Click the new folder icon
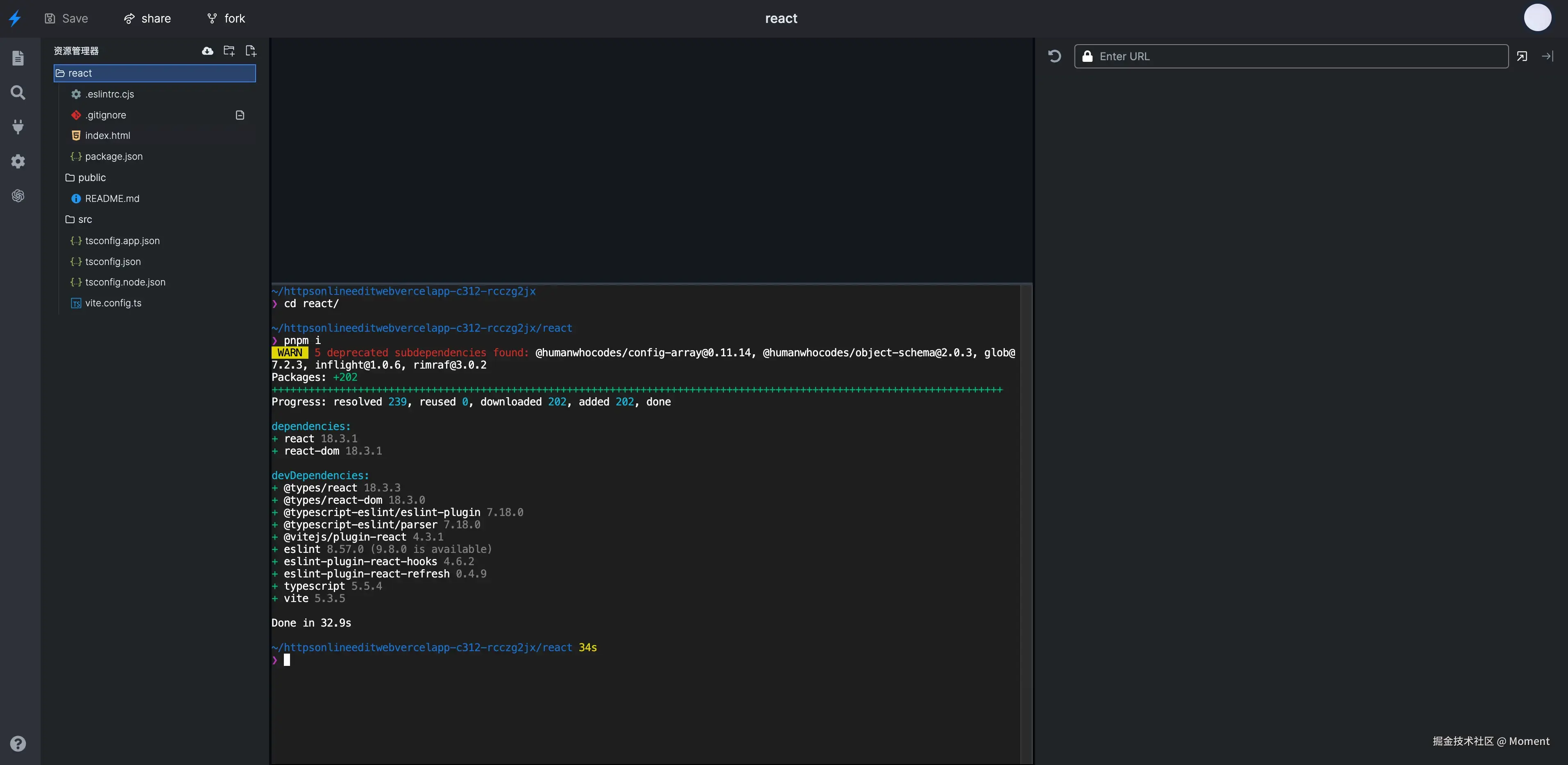Image resolution: width=1568 pixels, height=765 pixels. pos(229,51)
